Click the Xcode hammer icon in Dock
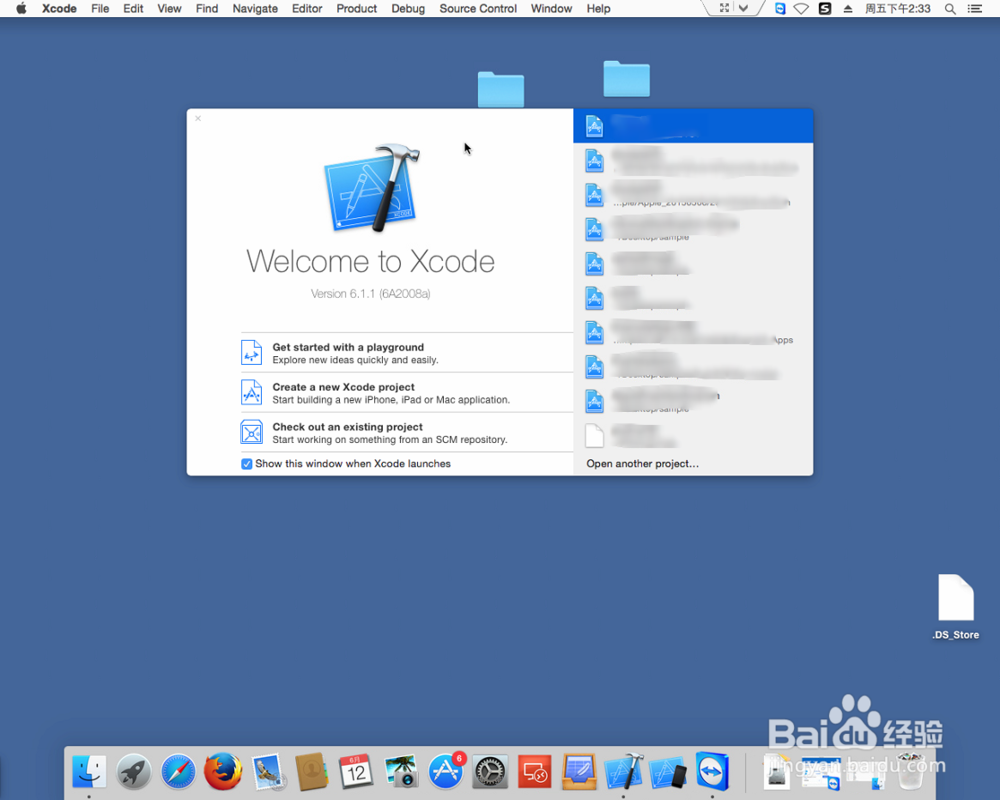The height and width of the screenshot is (800, 1000). (x=624, y=771)
